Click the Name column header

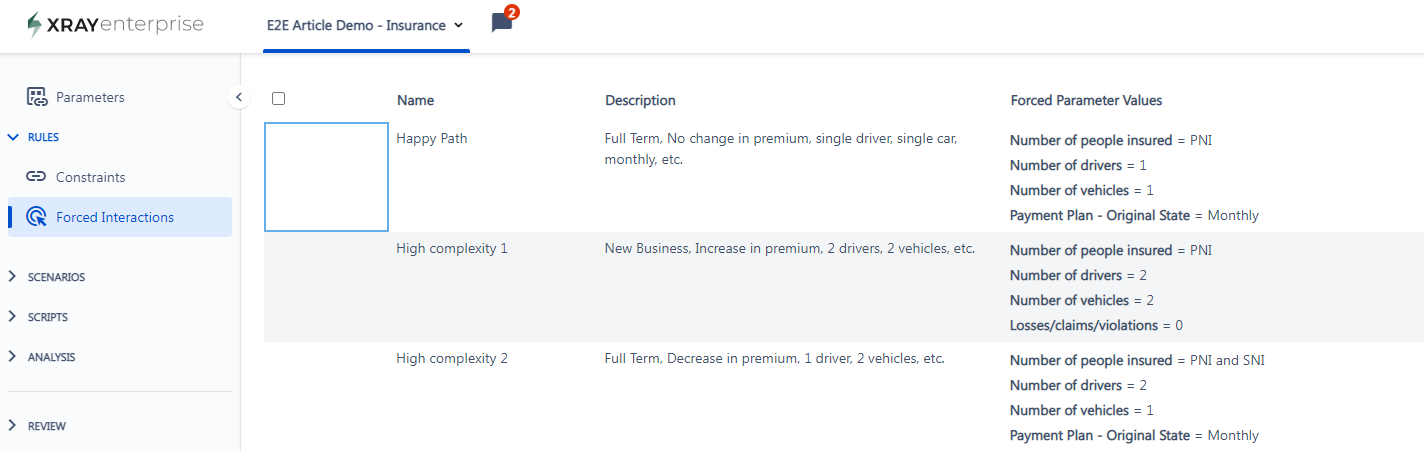[x=415, y=100]
